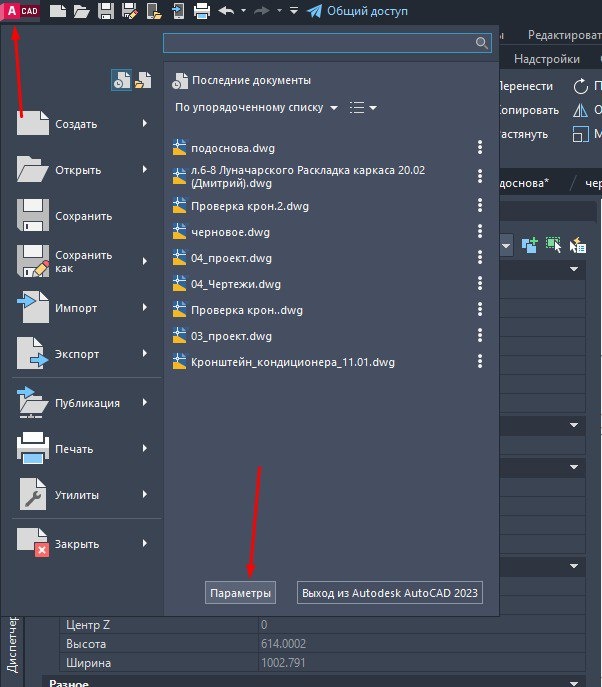Select Сохранить как menu item
Image resolution: width=602 pixels, height=687 pixels.
[82, 262]
